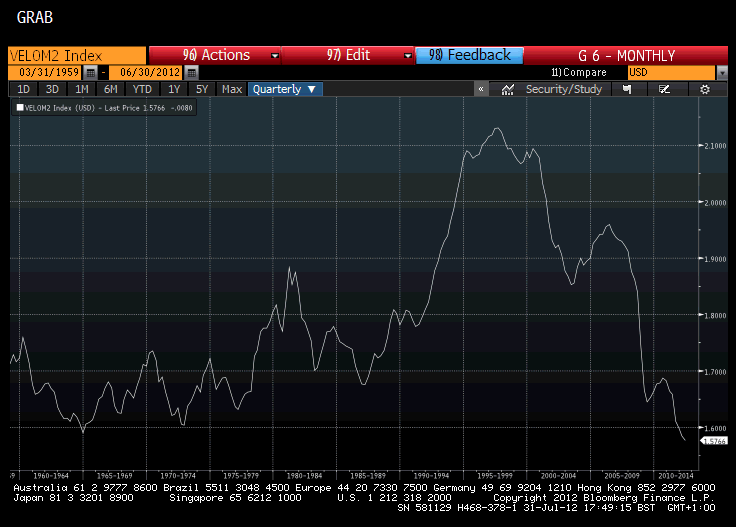Expand the Edit dropdown arrow

[x=407, y=56]
